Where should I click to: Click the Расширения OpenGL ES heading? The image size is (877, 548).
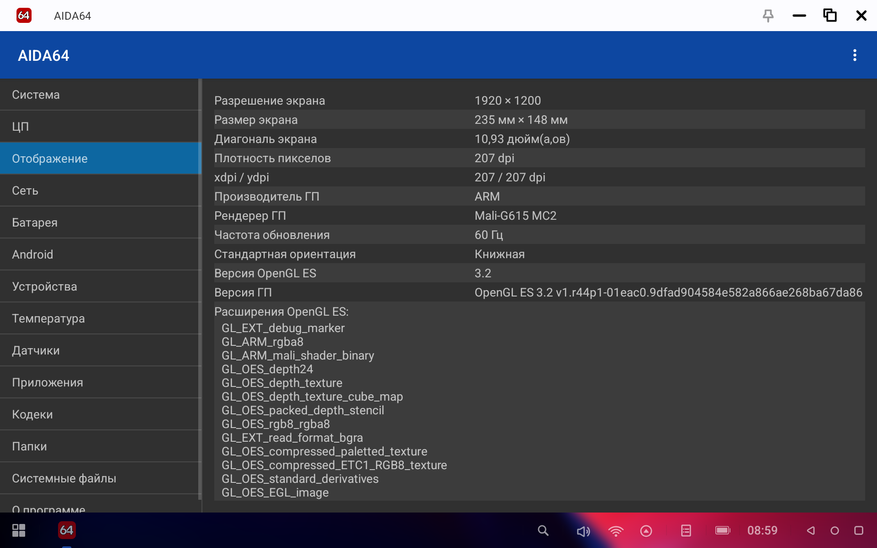coord(281,311)
